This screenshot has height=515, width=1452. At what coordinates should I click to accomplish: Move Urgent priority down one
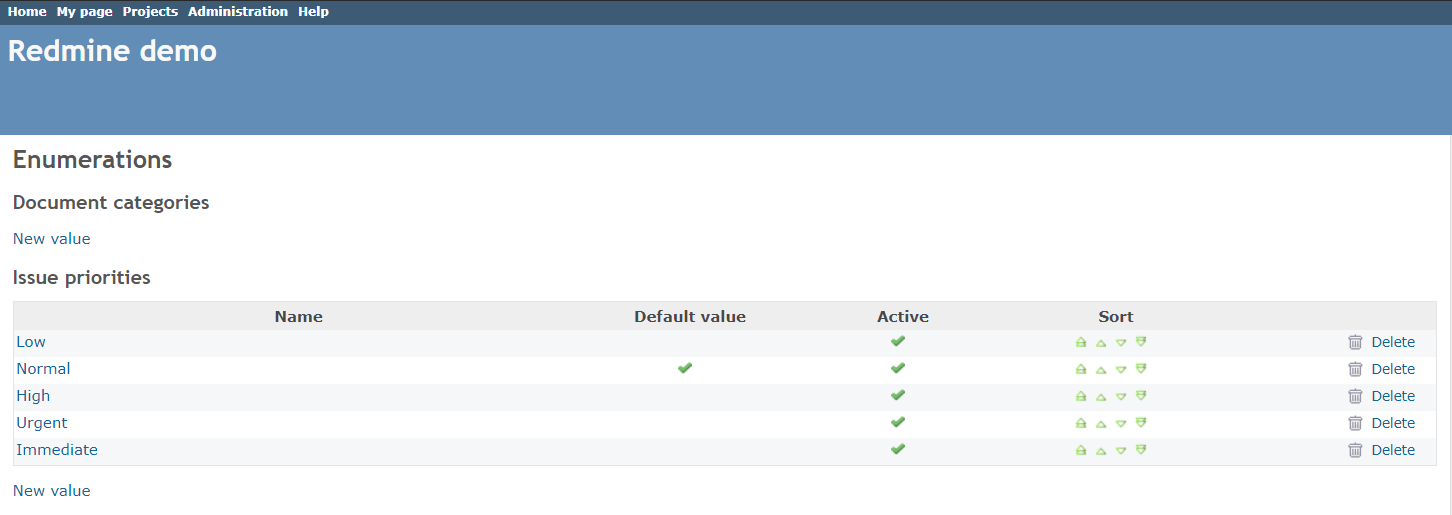tap(1121, 423)
